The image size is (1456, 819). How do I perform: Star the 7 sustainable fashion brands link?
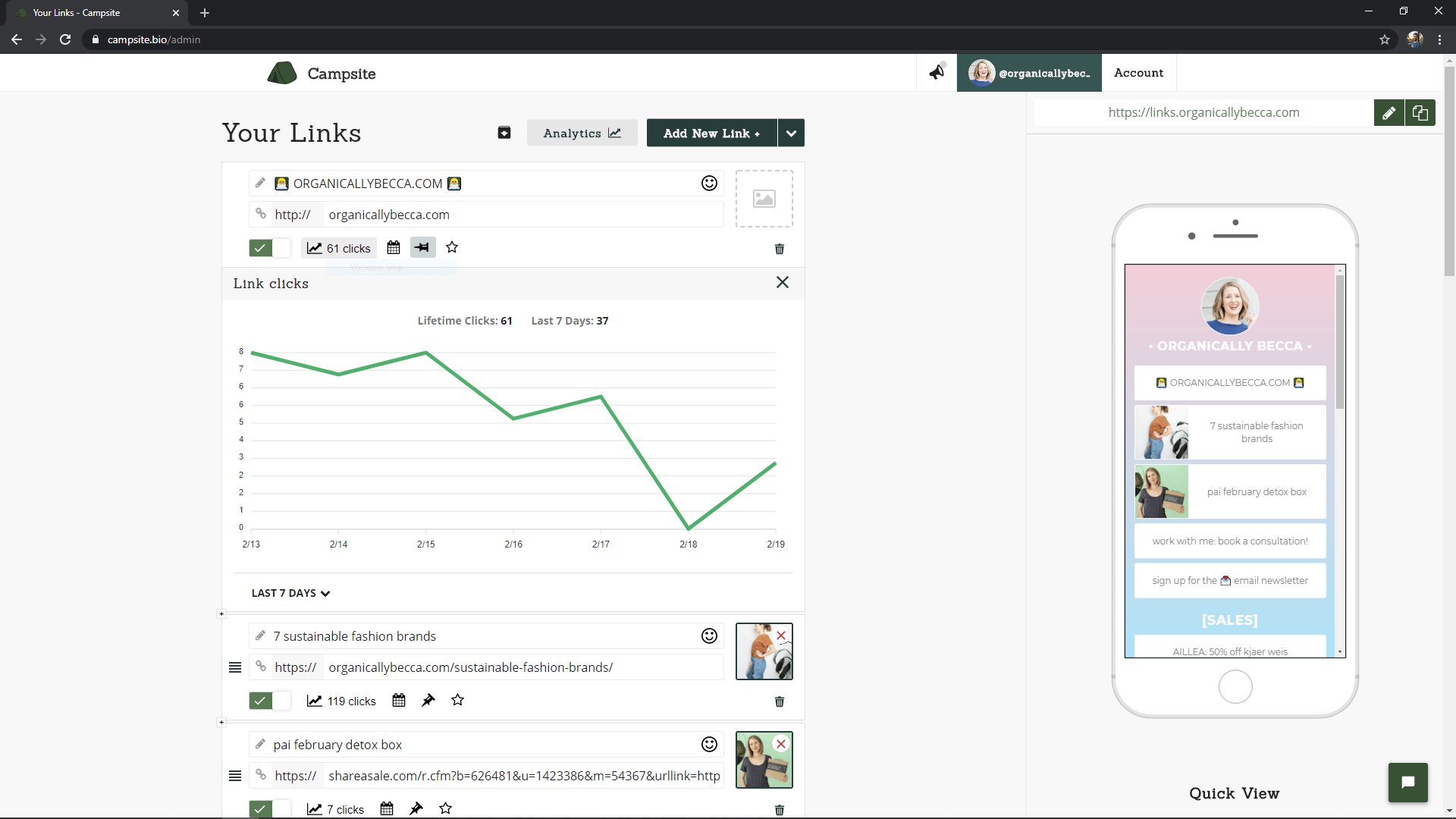coord(457,700)
